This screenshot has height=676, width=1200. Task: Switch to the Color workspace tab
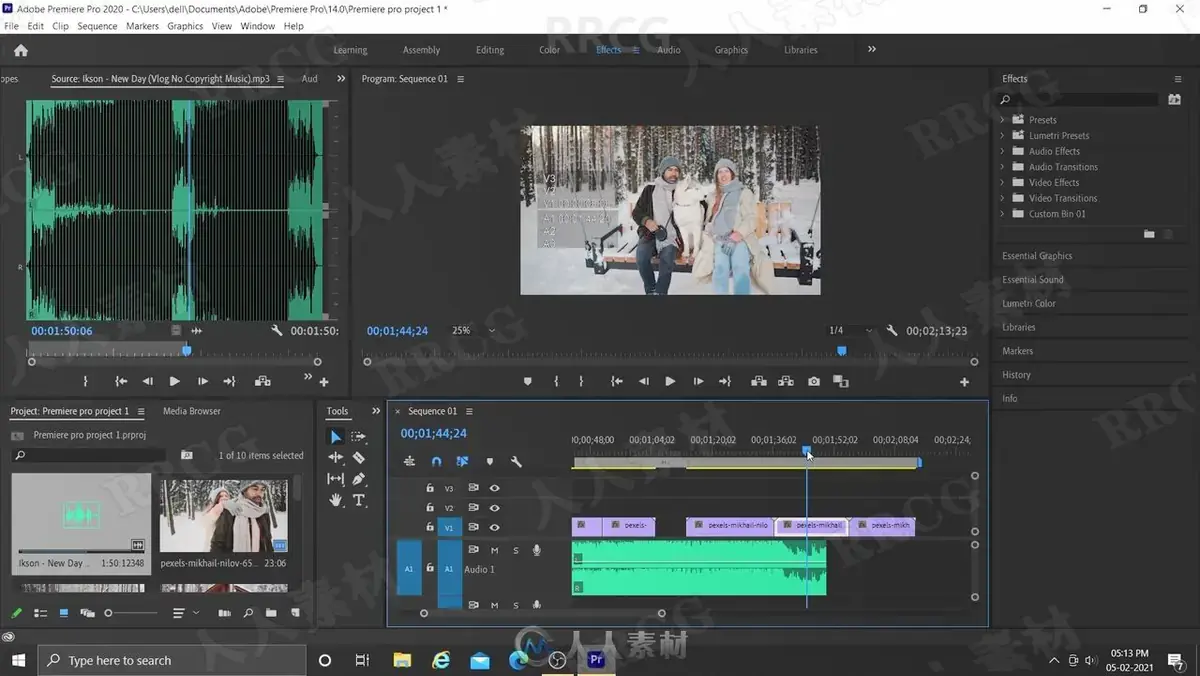coord(550,50)
